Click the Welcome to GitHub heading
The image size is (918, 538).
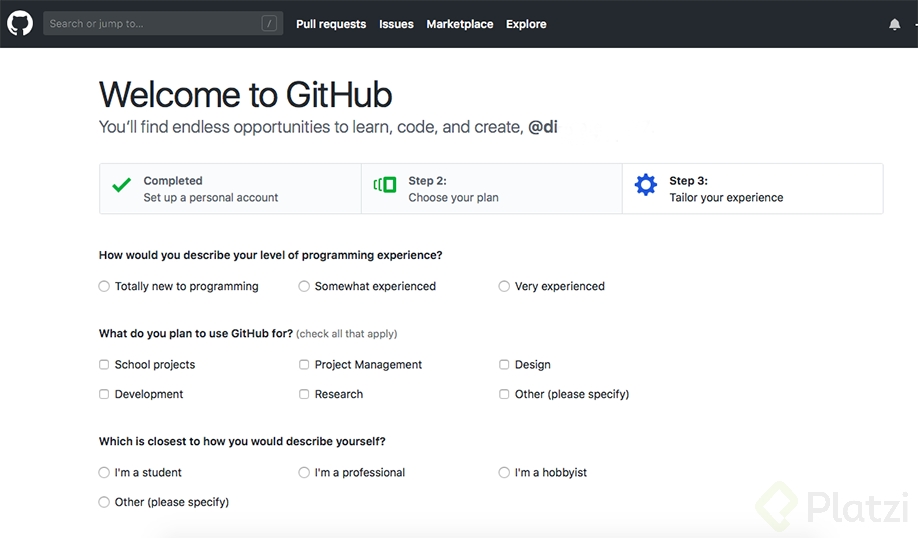pyautogui.click(x=245, y=94)
